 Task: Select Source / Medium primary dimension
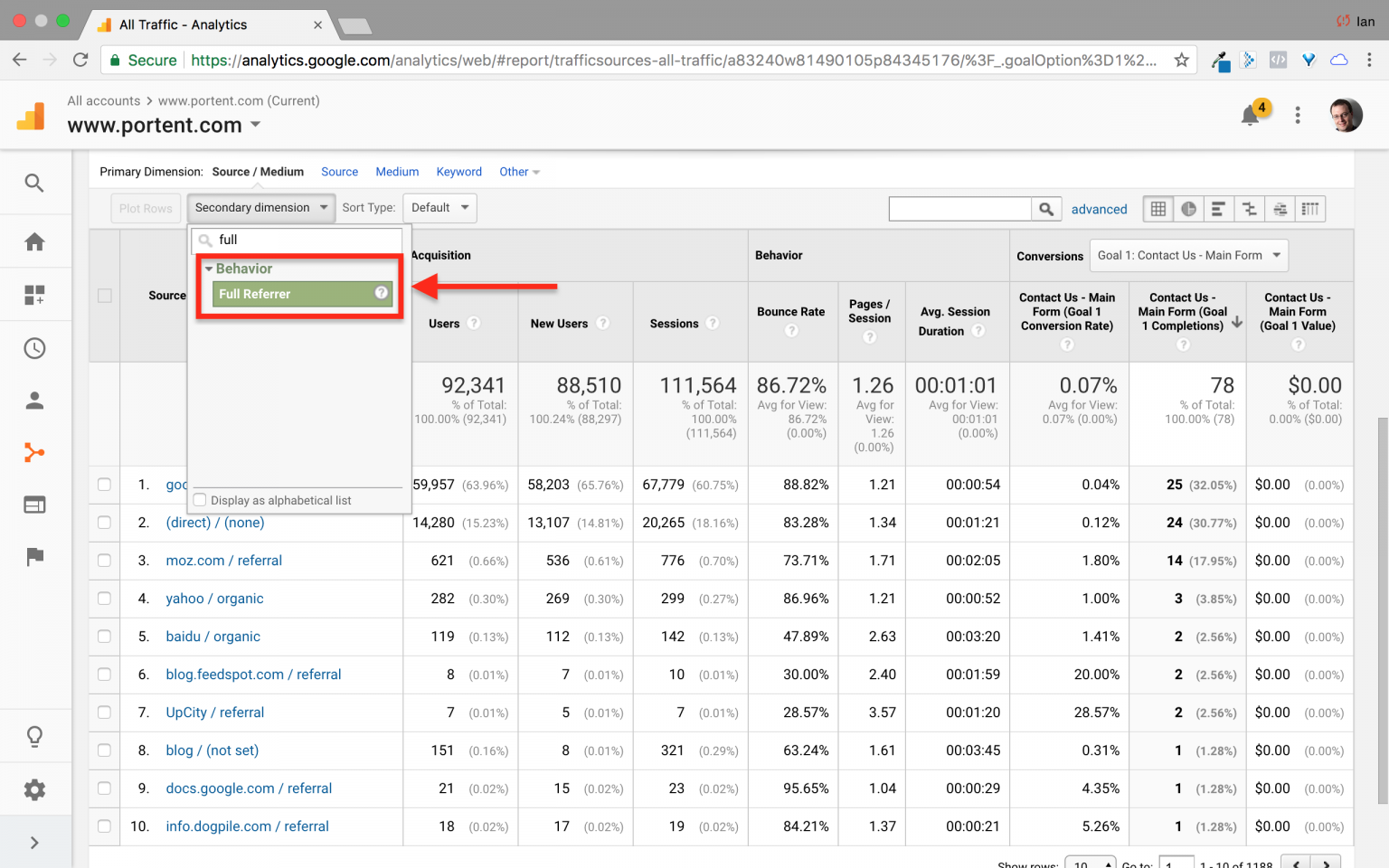click(x=258, y=172)
